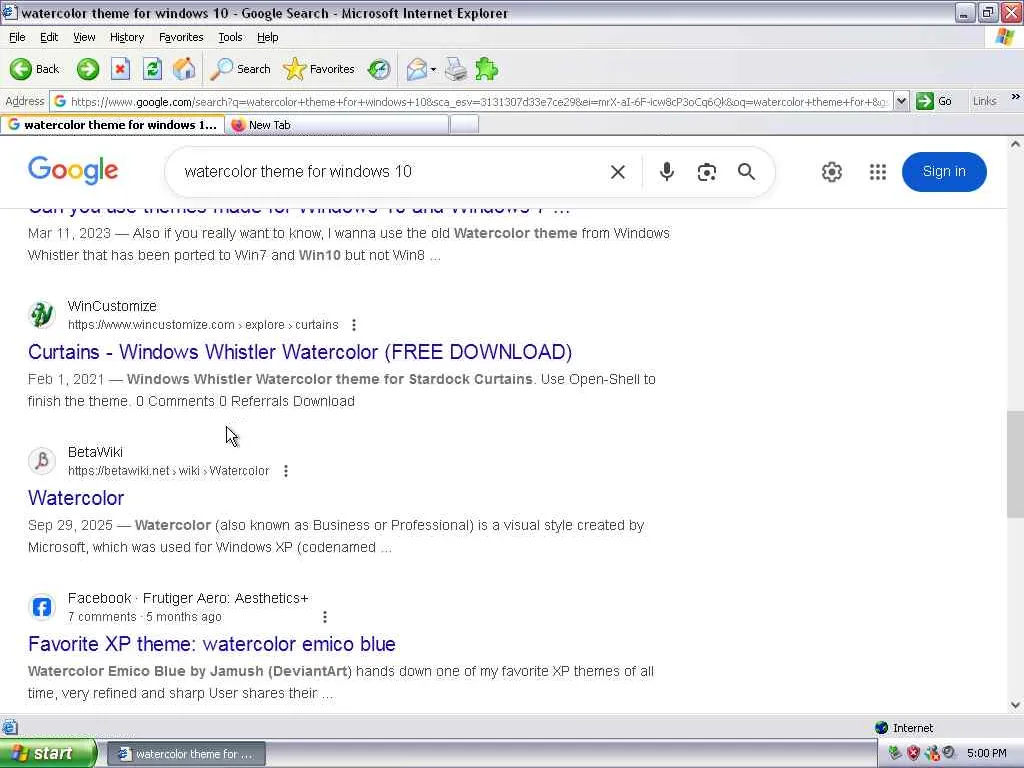The height and width of the screenshot is (768, 1024).
Task: Open the Watercolor BetaWiki result link
Action: [x=76, y=498]
